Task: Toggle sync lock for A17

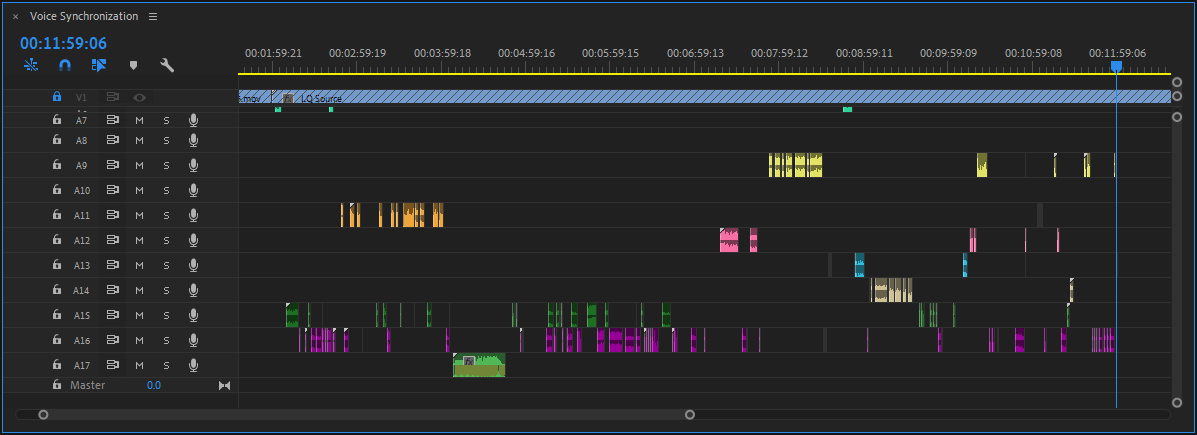Action: click(x=113, y=365)
